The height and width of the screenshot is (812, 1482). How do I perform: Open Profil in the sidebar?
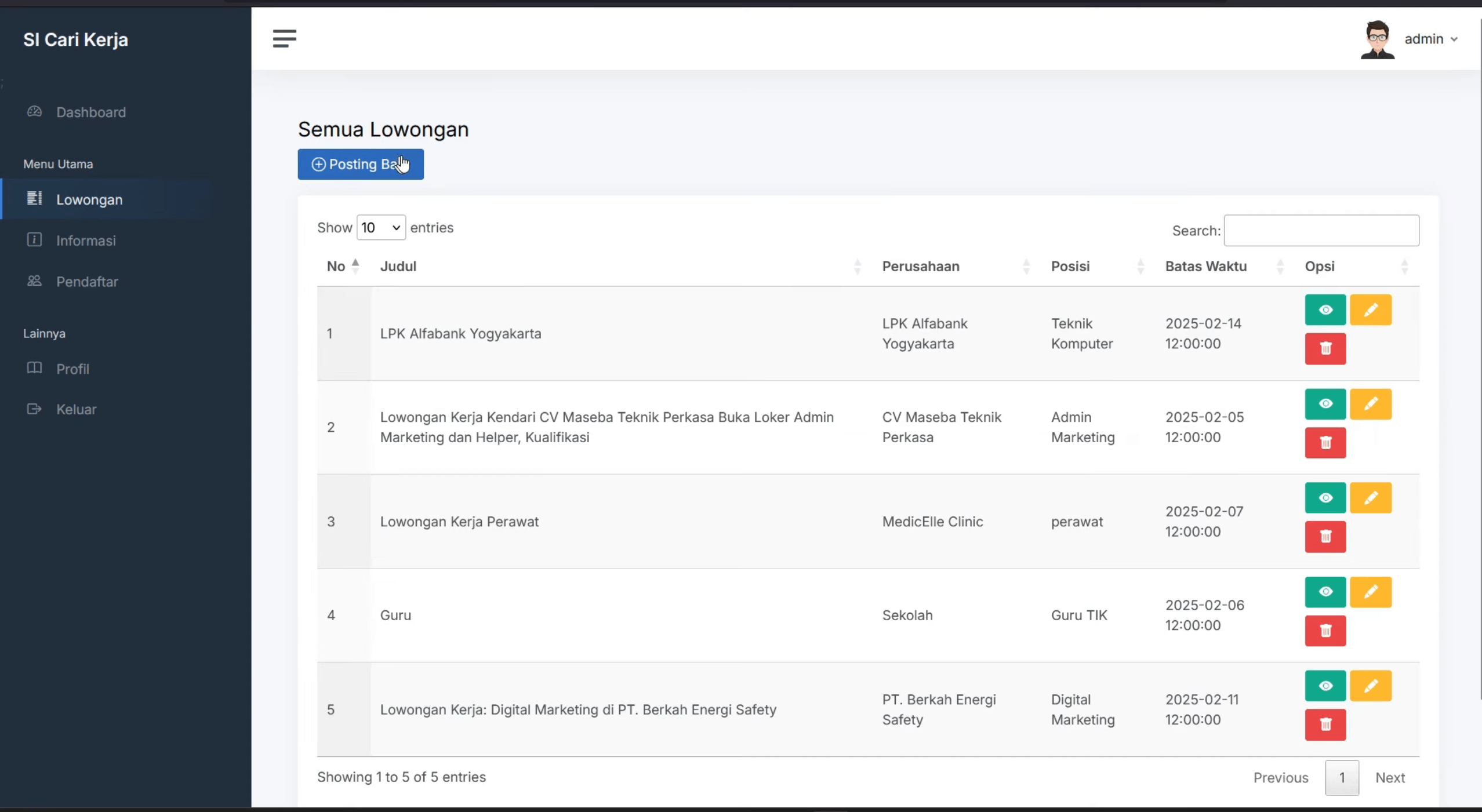pos(72,369)
